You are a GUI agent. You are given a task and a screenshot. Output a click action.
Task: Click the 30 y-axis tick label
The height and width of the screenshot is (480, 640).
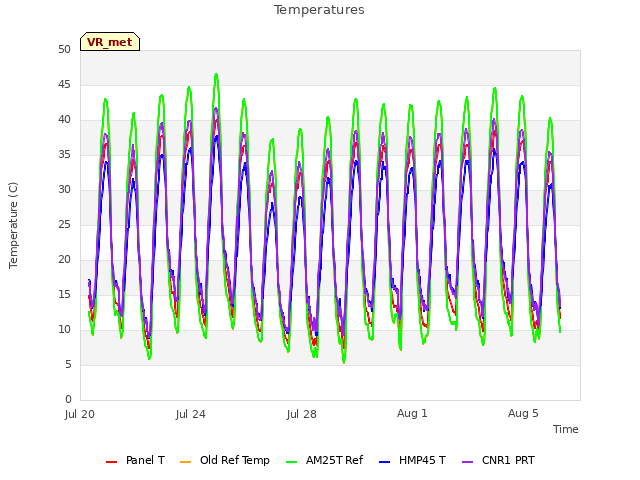(64, 189)
